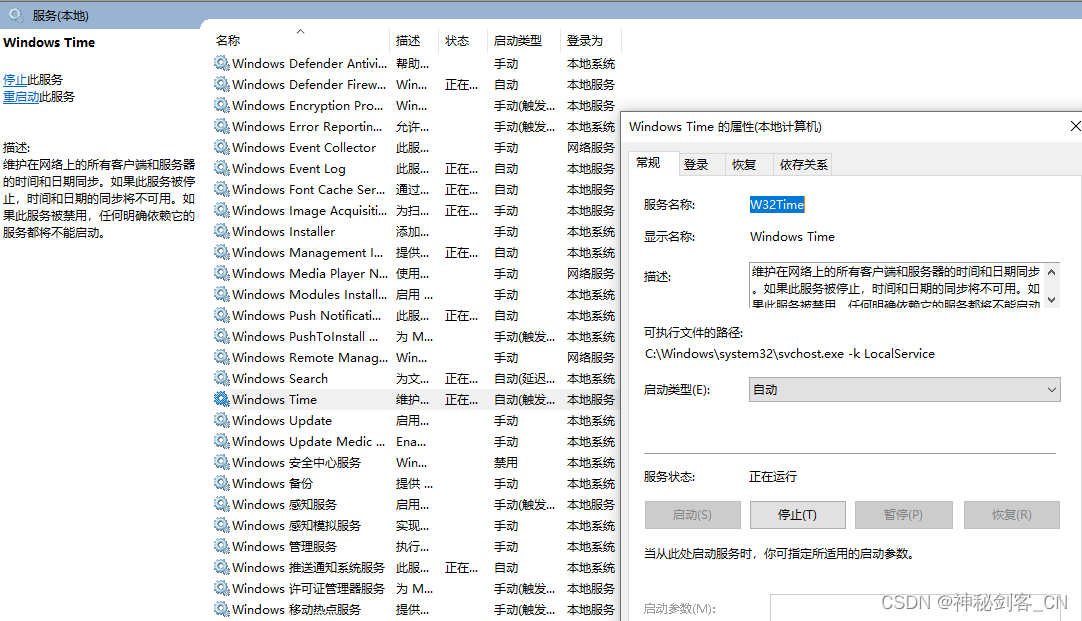Select the Windows Time row in services list

414,400
